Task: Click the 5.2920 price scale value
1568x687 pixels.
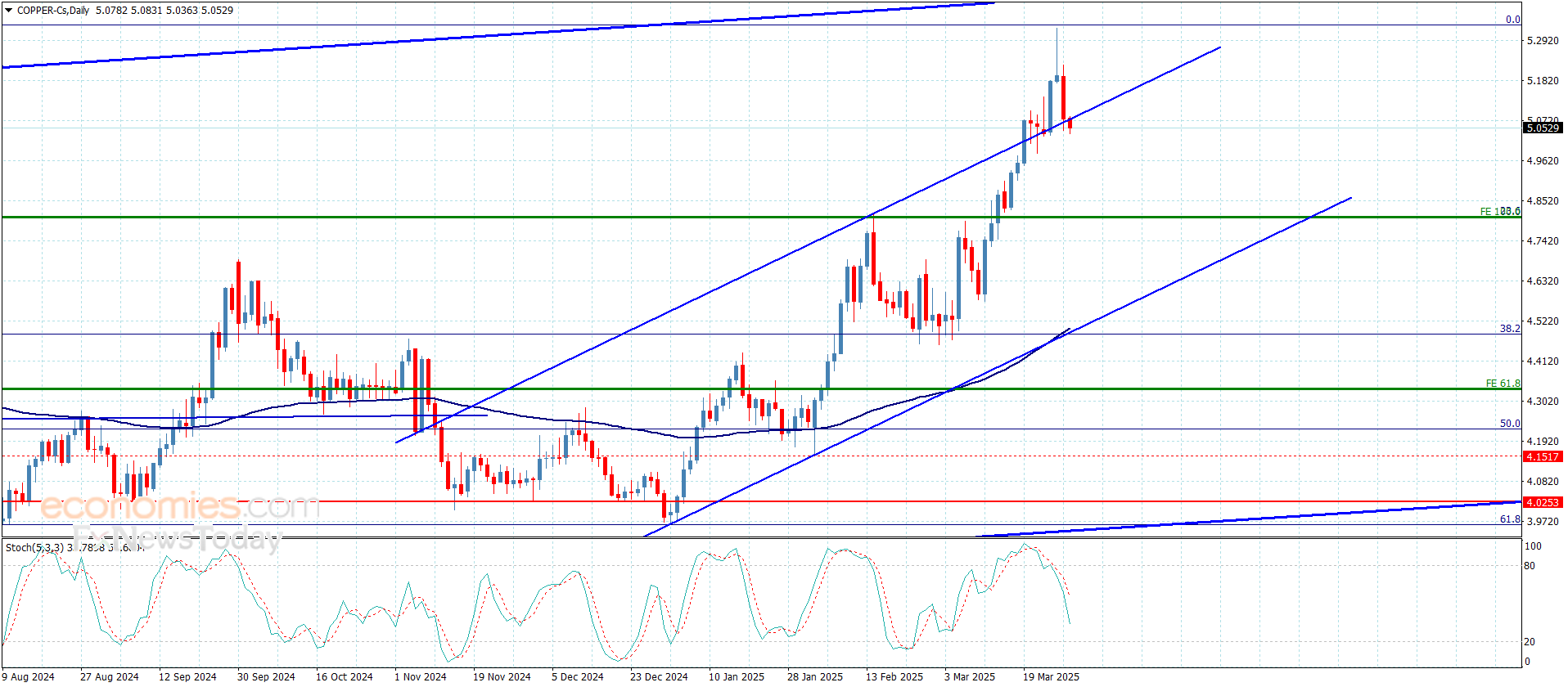Action: coord(1542,41)
